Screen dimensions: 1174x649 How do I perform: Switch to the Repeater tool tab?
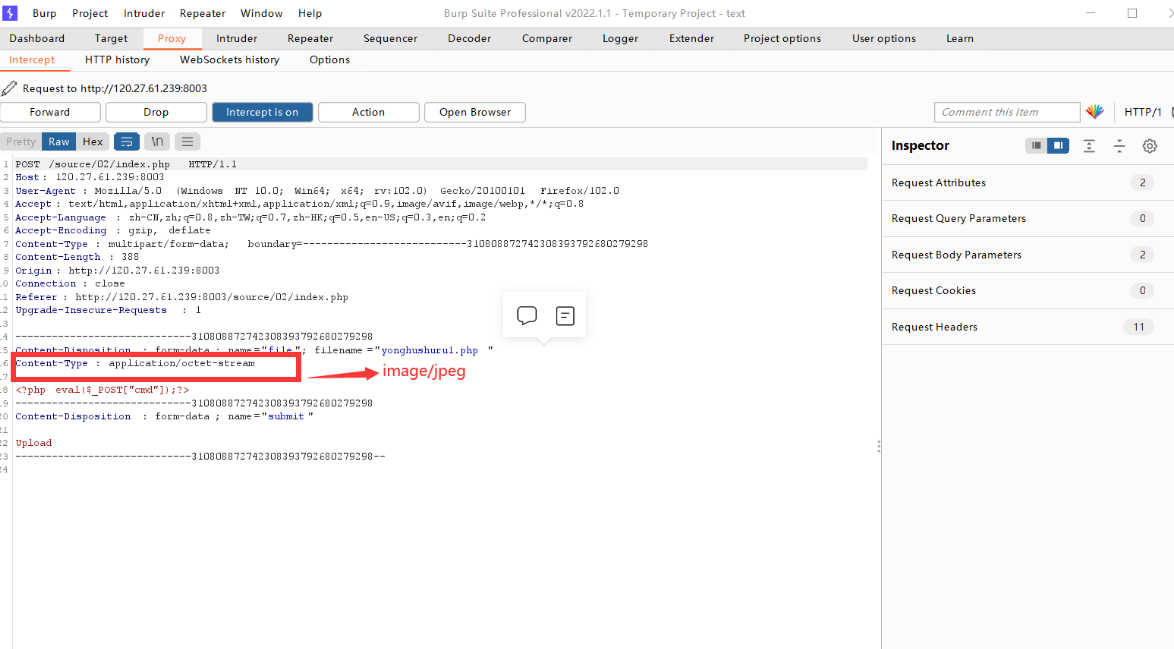pos(310,38)
